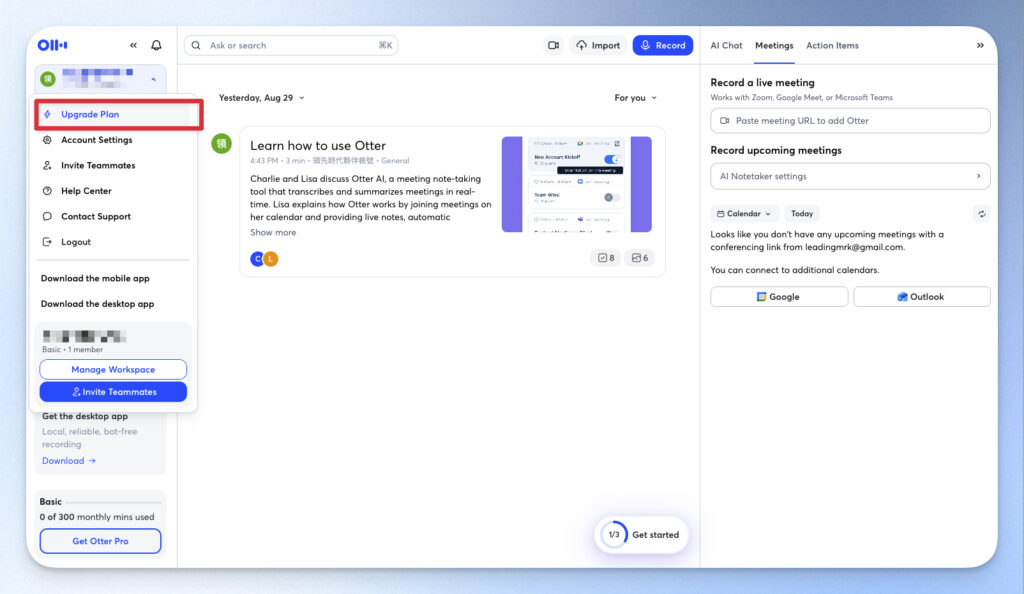Open the Calendar dropdown
The height and width of the screenshot is (594, 1024).
pyautogui.click(x=744, y=213)
